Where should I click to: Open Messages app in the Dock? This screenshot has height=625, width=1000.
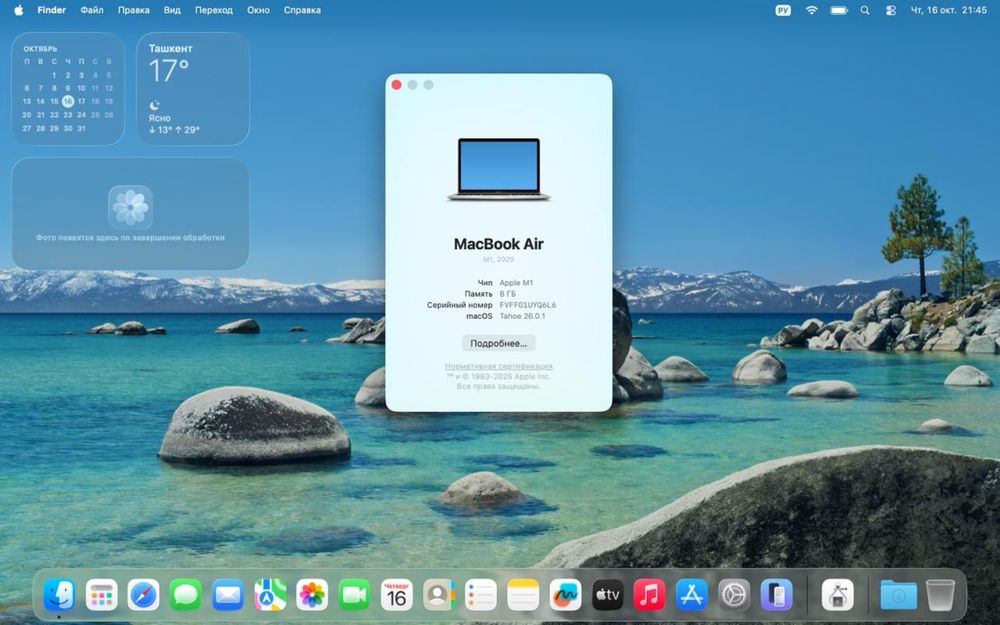tap(186, 595)
